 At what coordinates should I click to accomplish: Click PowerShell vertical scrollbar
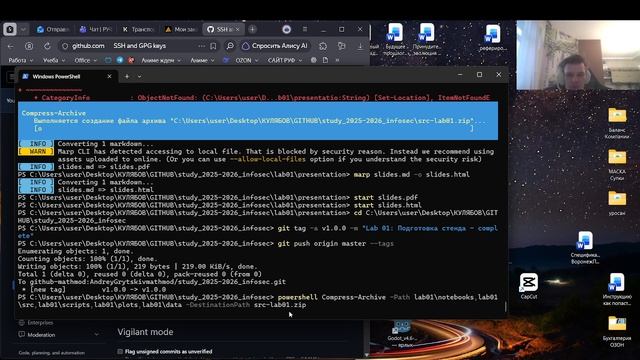506,306
